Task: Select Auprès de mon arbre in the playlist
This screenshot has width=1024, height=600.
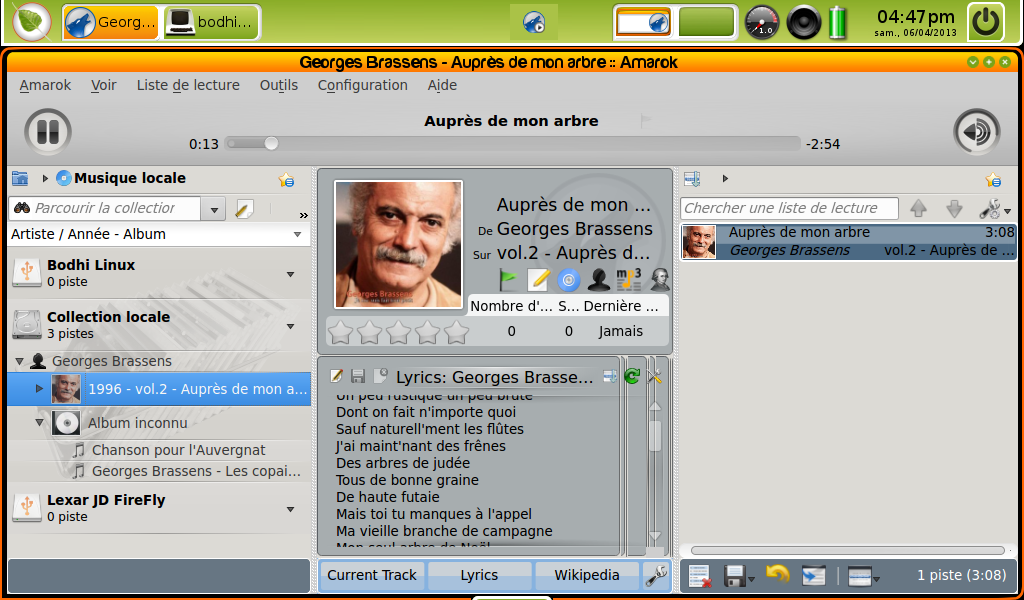Action: click(848, 242)
